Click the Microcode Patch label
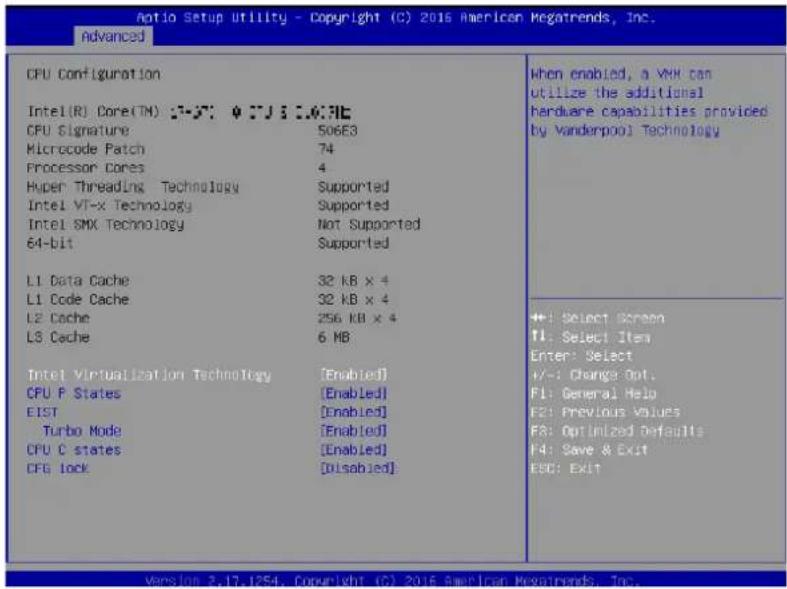787x589 pixels. 86,149
